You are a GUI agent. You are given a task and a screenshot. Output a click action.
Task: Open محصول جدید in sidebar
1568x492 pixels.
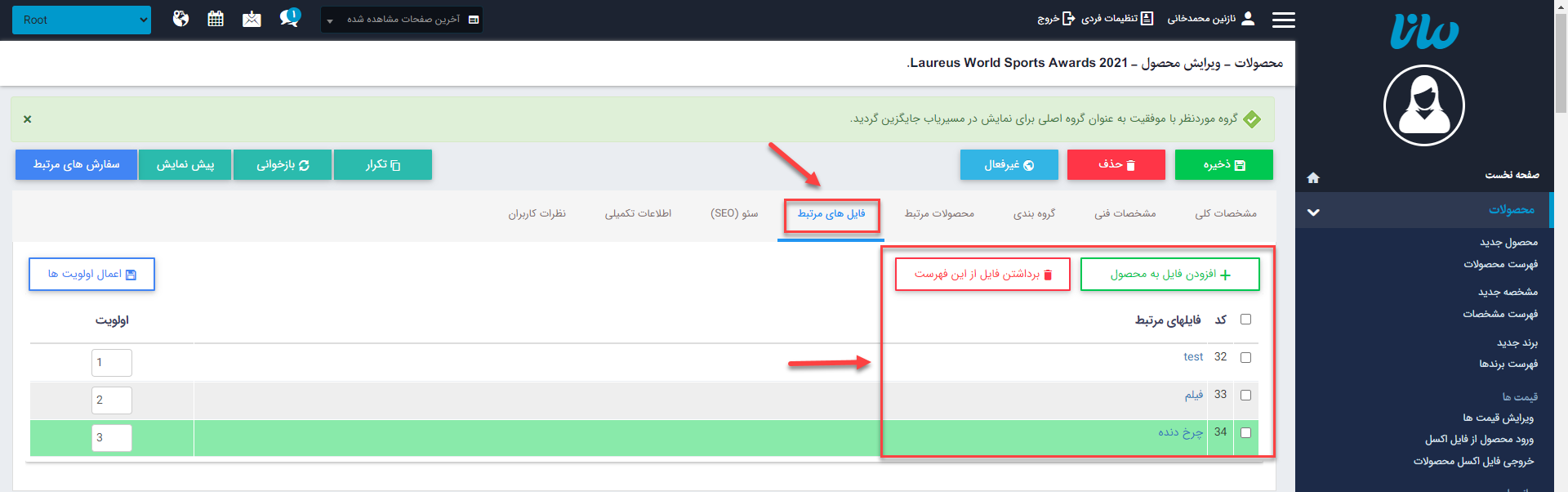(x=1508, y=243)
